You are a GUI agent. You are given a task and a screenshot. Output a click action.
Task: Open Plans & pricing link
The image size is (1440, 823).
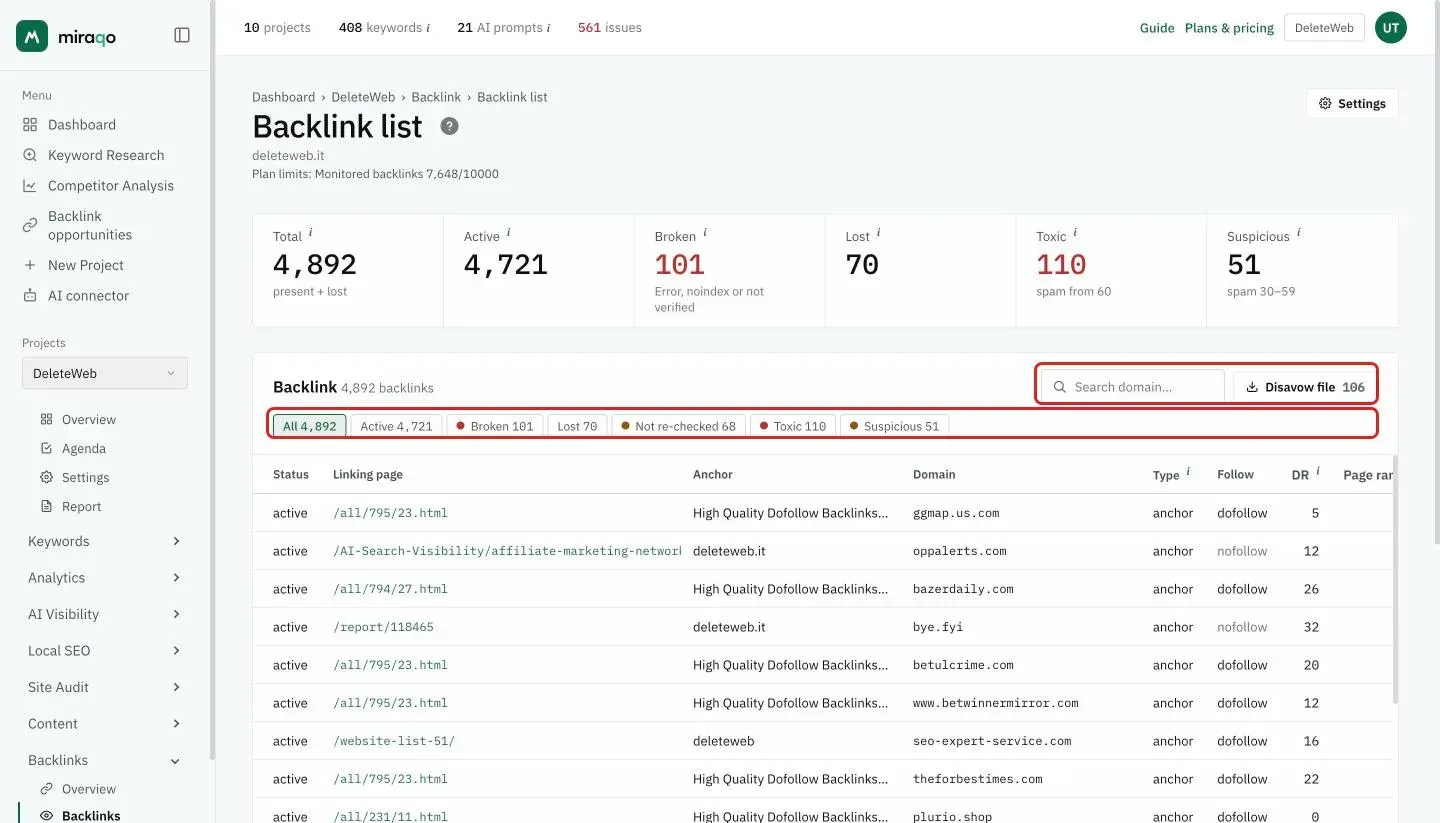[1229, 28]
